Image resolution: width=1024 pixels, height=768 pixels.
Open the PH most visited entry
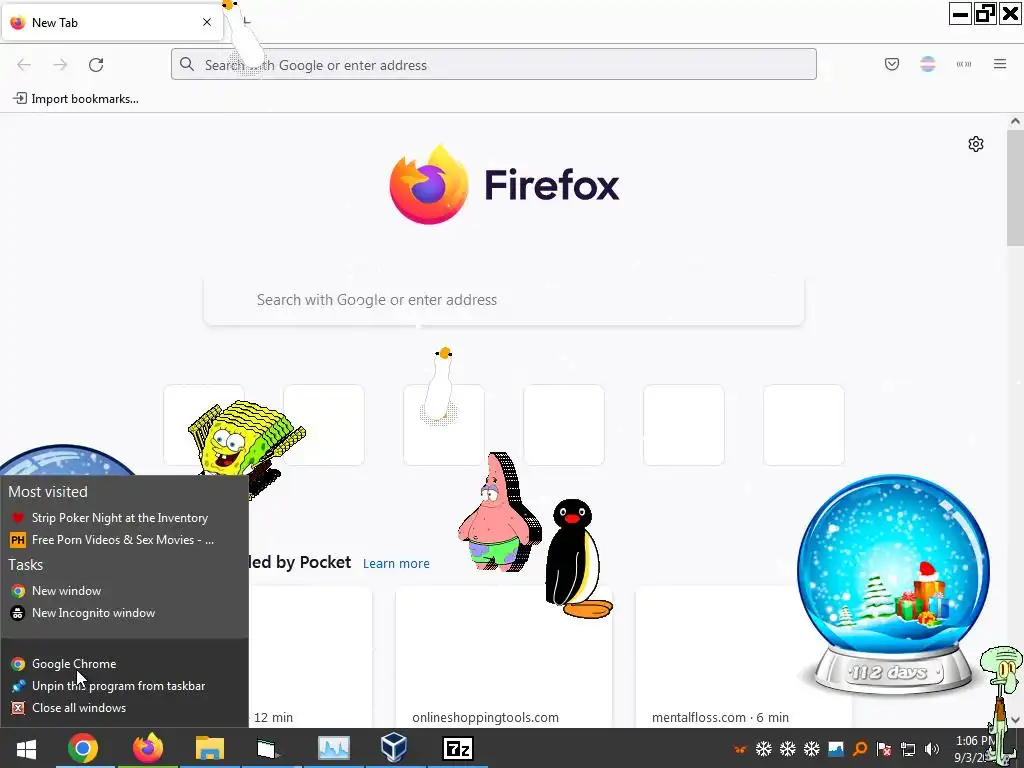click(x=124, y=540)
